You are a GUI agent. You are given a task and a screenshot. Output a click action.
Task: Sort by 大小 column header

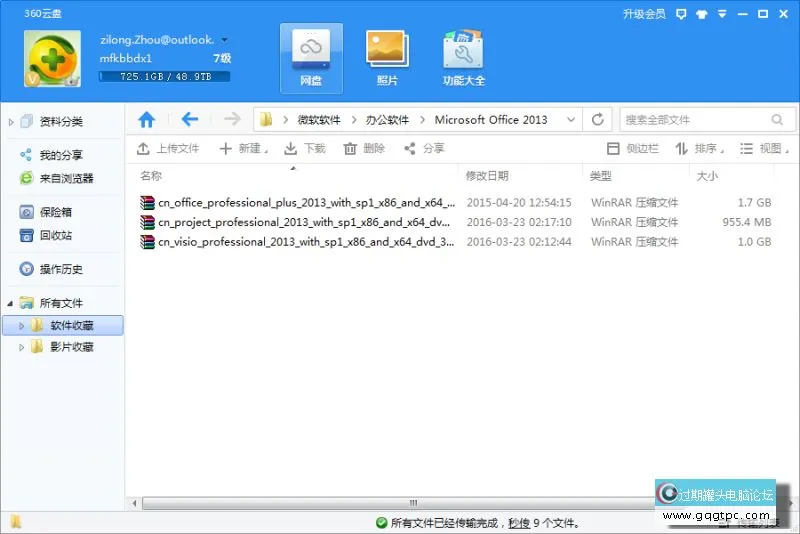[708, 176]
